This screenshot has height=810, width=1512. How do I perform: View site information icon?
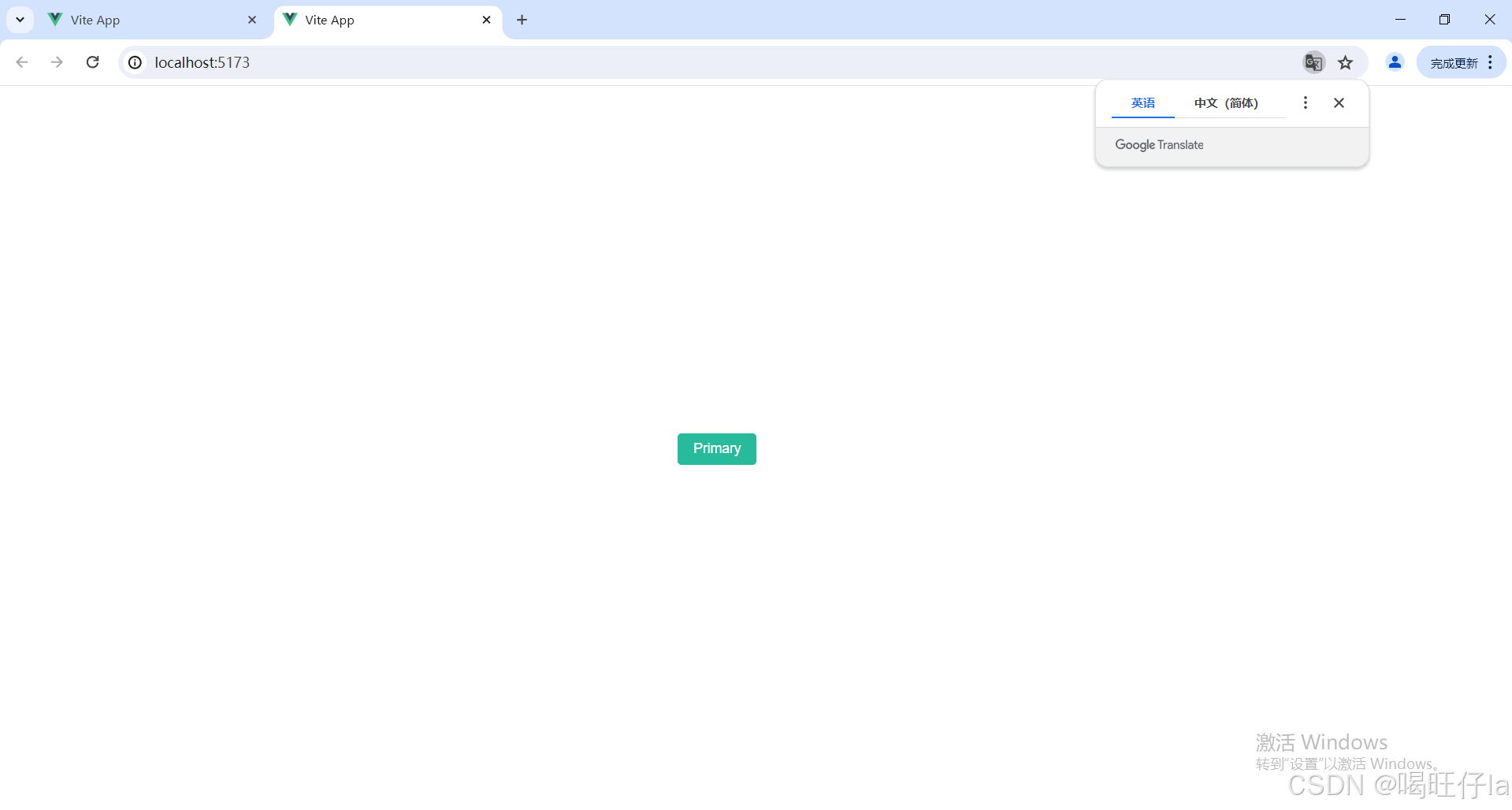click(136, 62)
